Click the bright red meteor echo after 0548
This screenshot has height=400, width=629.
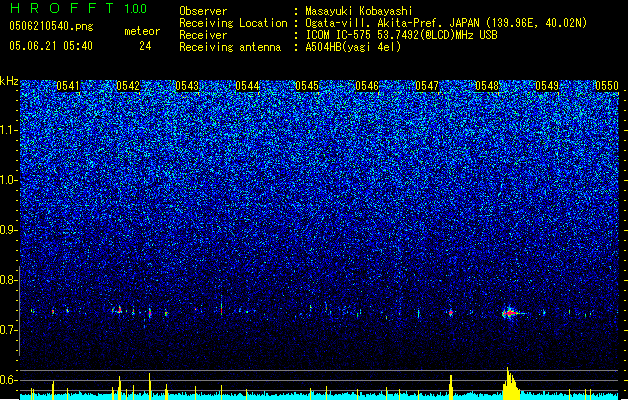(x=510, y=313)
